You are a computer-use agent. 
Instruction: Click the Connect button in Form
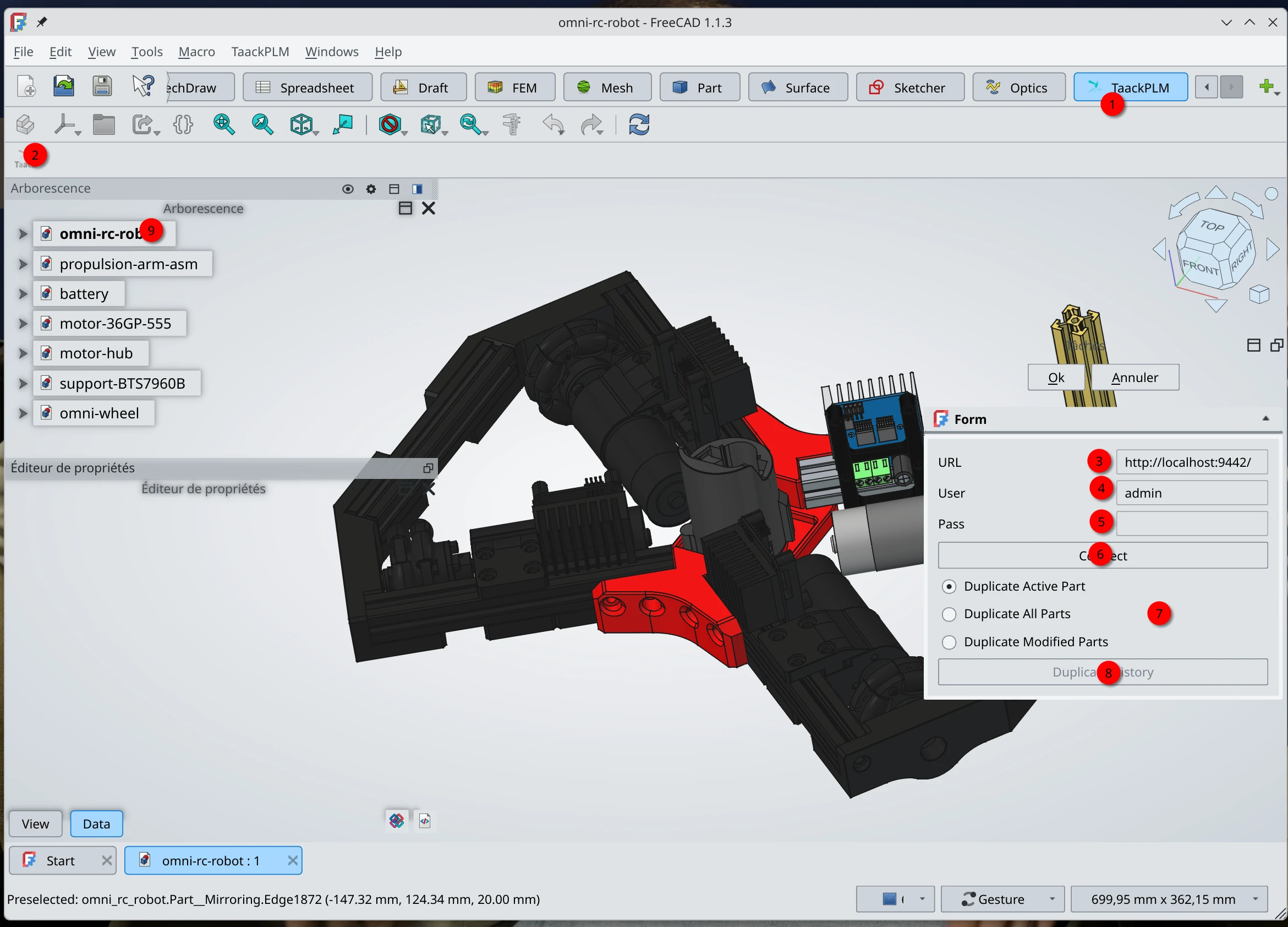point(1102,555)
